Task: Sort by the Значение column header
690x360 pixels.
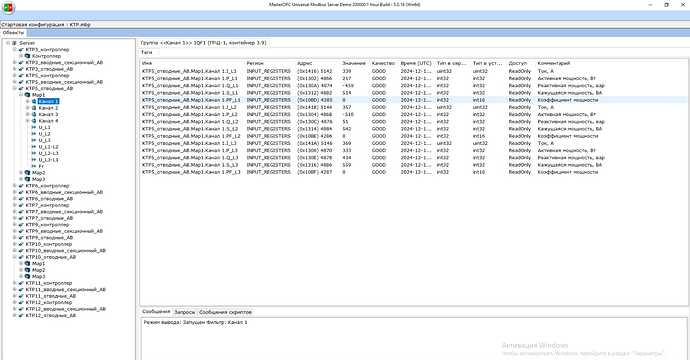Action: pyautogui.click(x=355, y=63)
